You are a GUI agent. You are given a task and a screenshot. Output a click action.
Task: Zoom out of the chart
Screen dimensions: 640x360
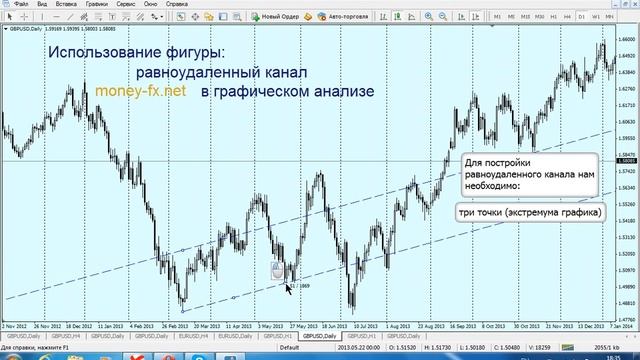(x=443, y=17)
